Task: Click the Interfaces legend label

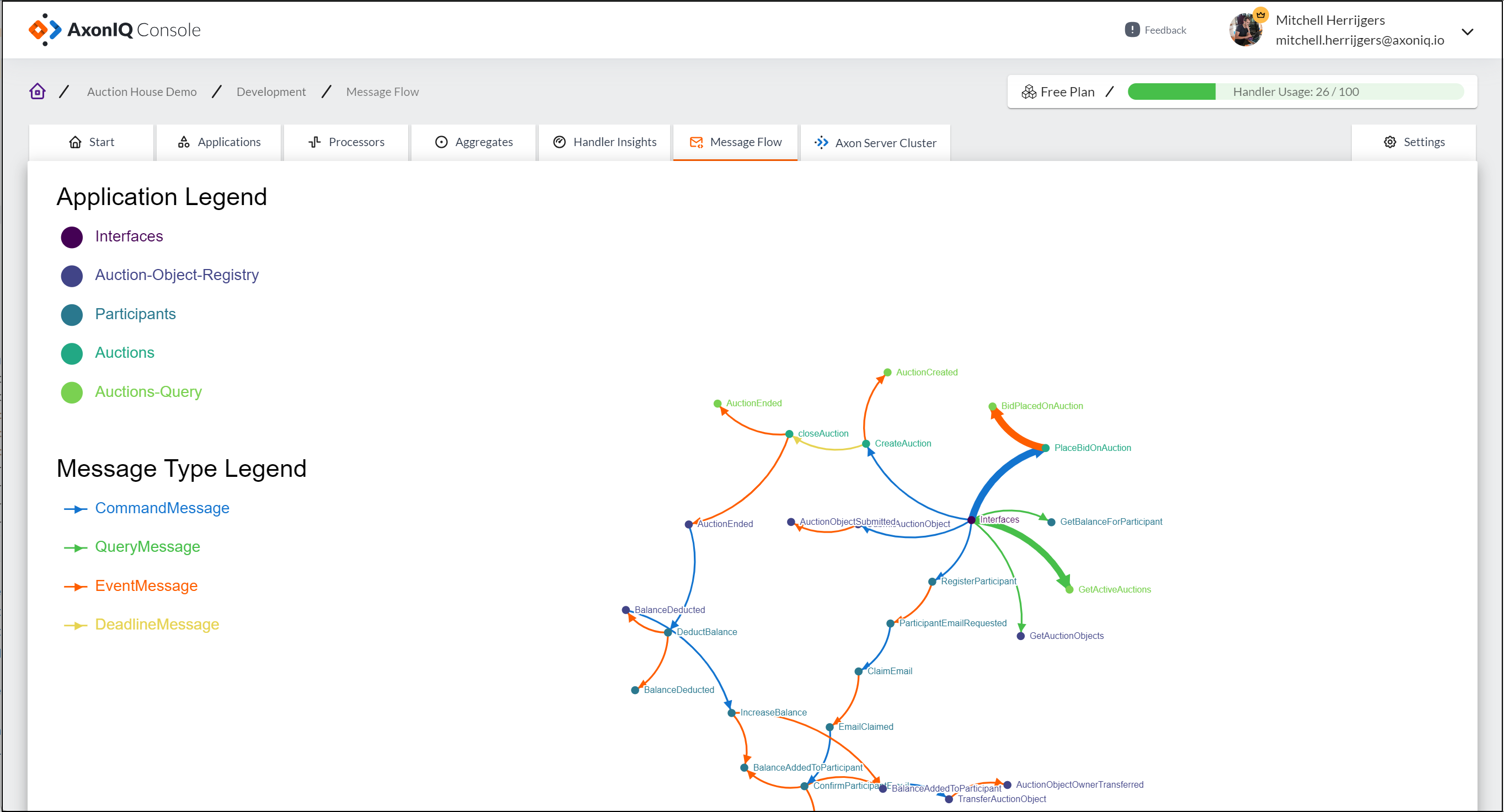Action: click(129, 236)
